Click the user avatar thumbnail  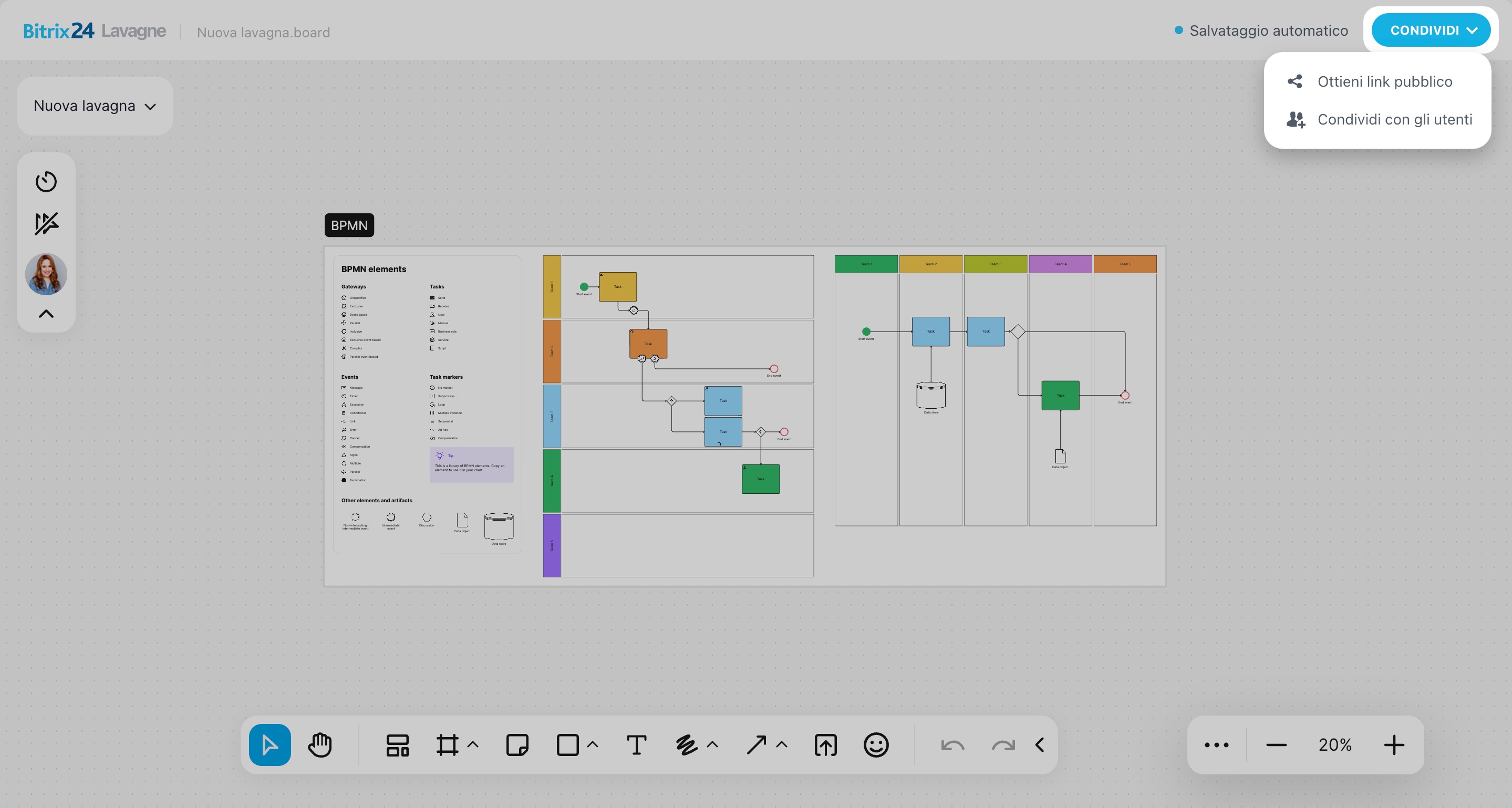(46, 273)
